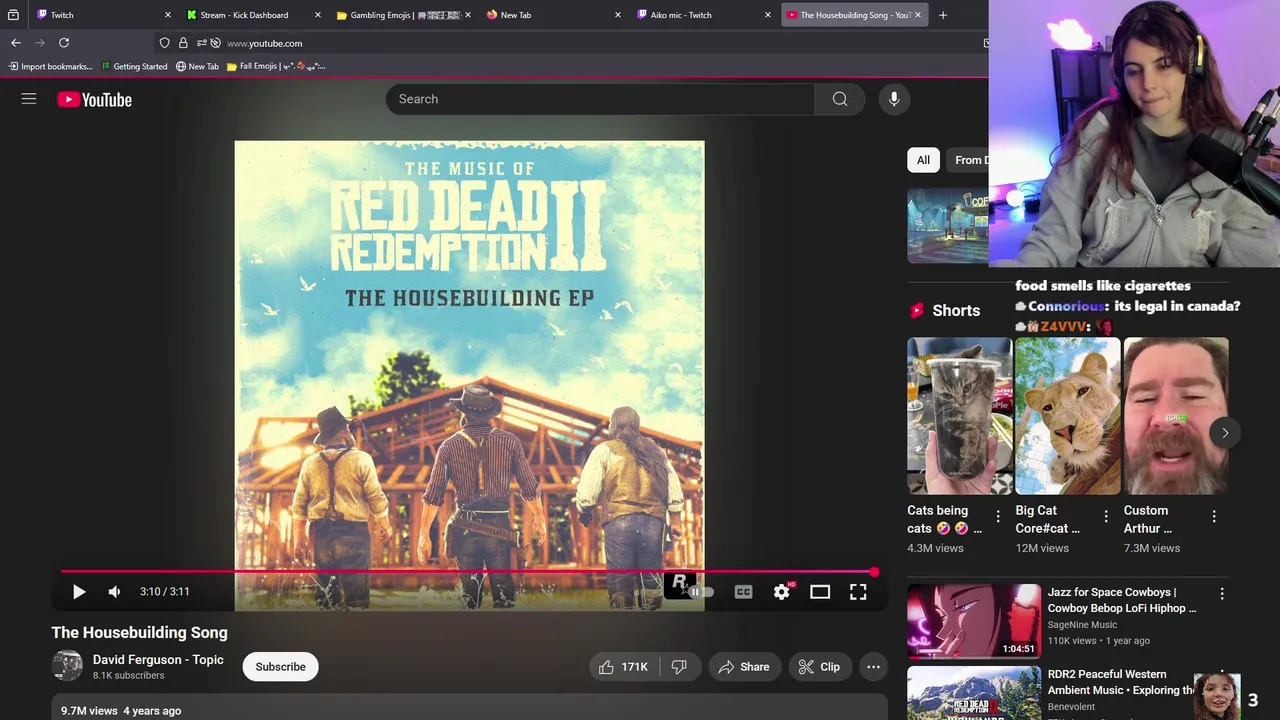The height and width of the screenshot is (720, 1280).
Task: Open New Tab bookmark in bookmarks bar
Action: 197,66
